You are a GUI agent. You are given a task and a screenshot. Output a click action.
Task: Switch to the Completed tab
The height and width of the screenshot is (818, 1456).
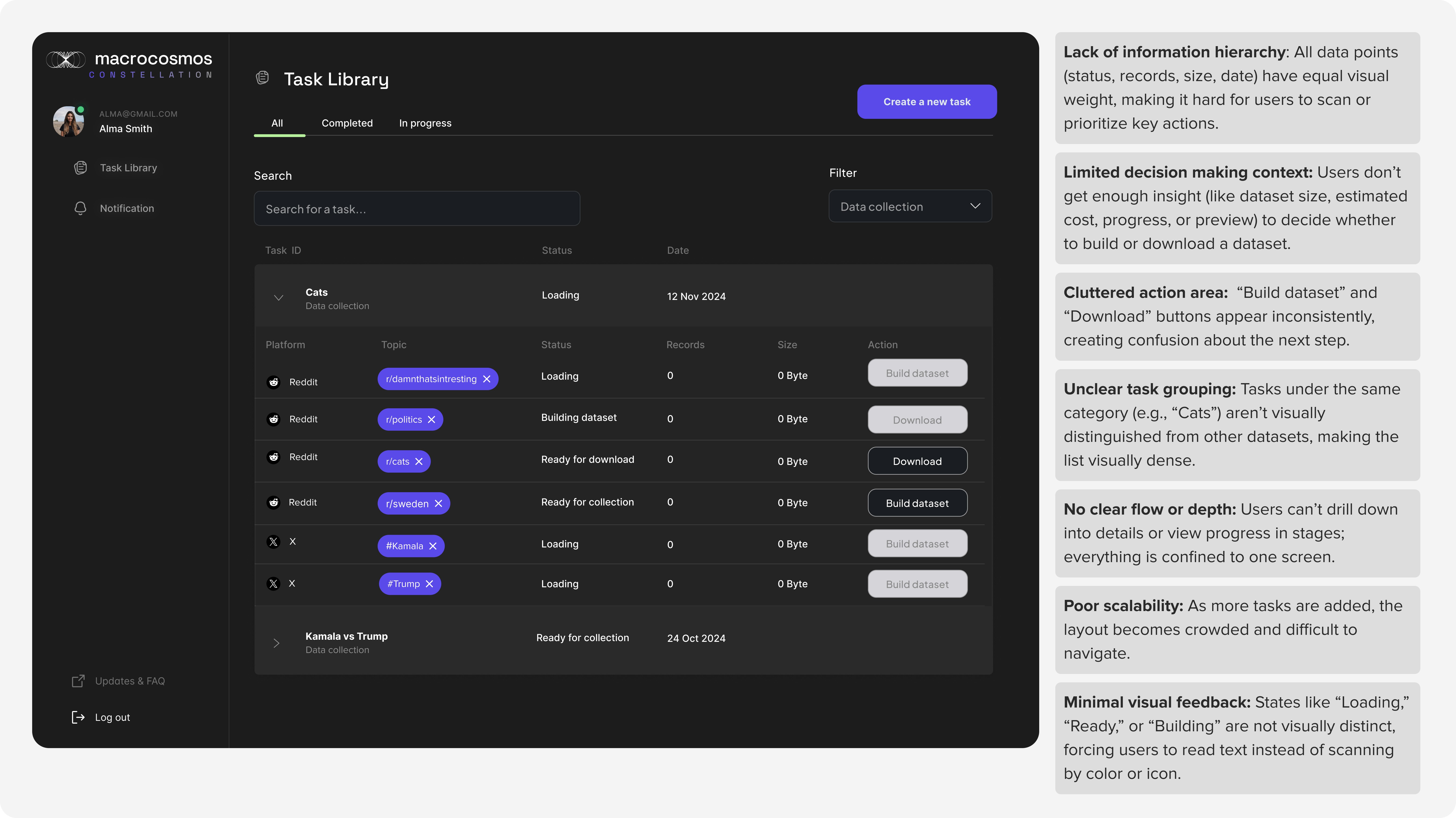click(x=347, y=123)
